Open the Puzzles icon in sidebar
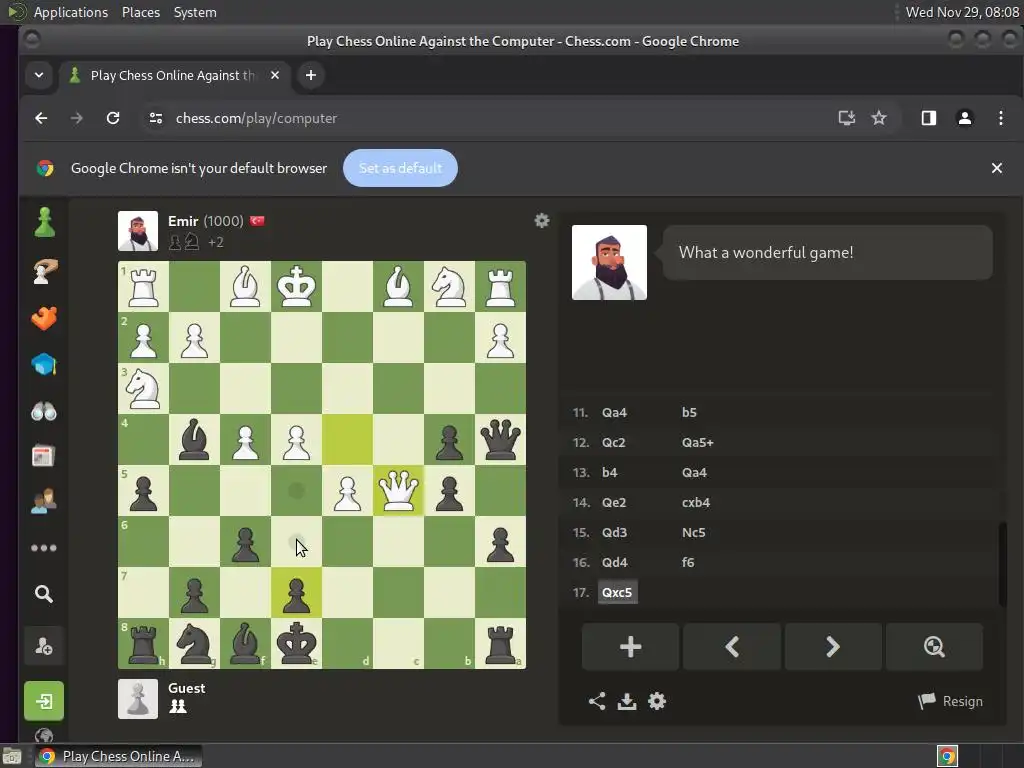Screen dimensions: 1024x768 click(44, 318)
